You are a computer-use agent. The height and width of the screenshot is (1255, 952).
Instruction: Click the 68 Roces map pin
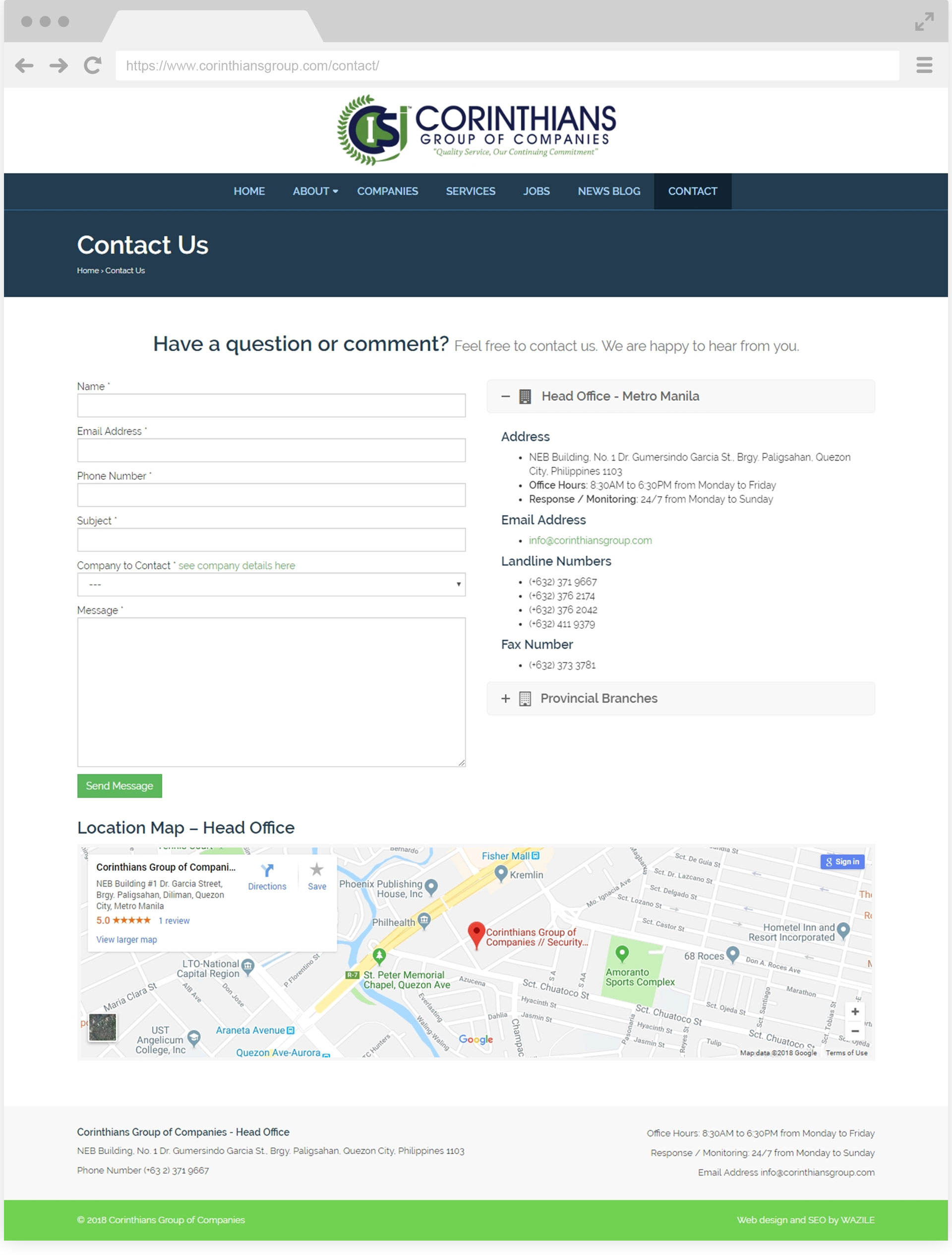(732, 955)
